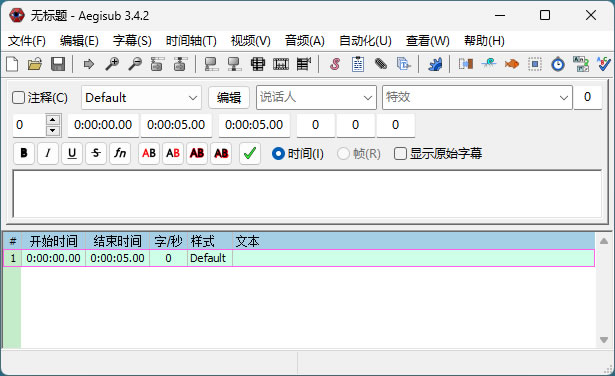Open the 自动化(U) menu
Image resolution: width=615 pixels, height=376 pixels.
pos(365,41)
